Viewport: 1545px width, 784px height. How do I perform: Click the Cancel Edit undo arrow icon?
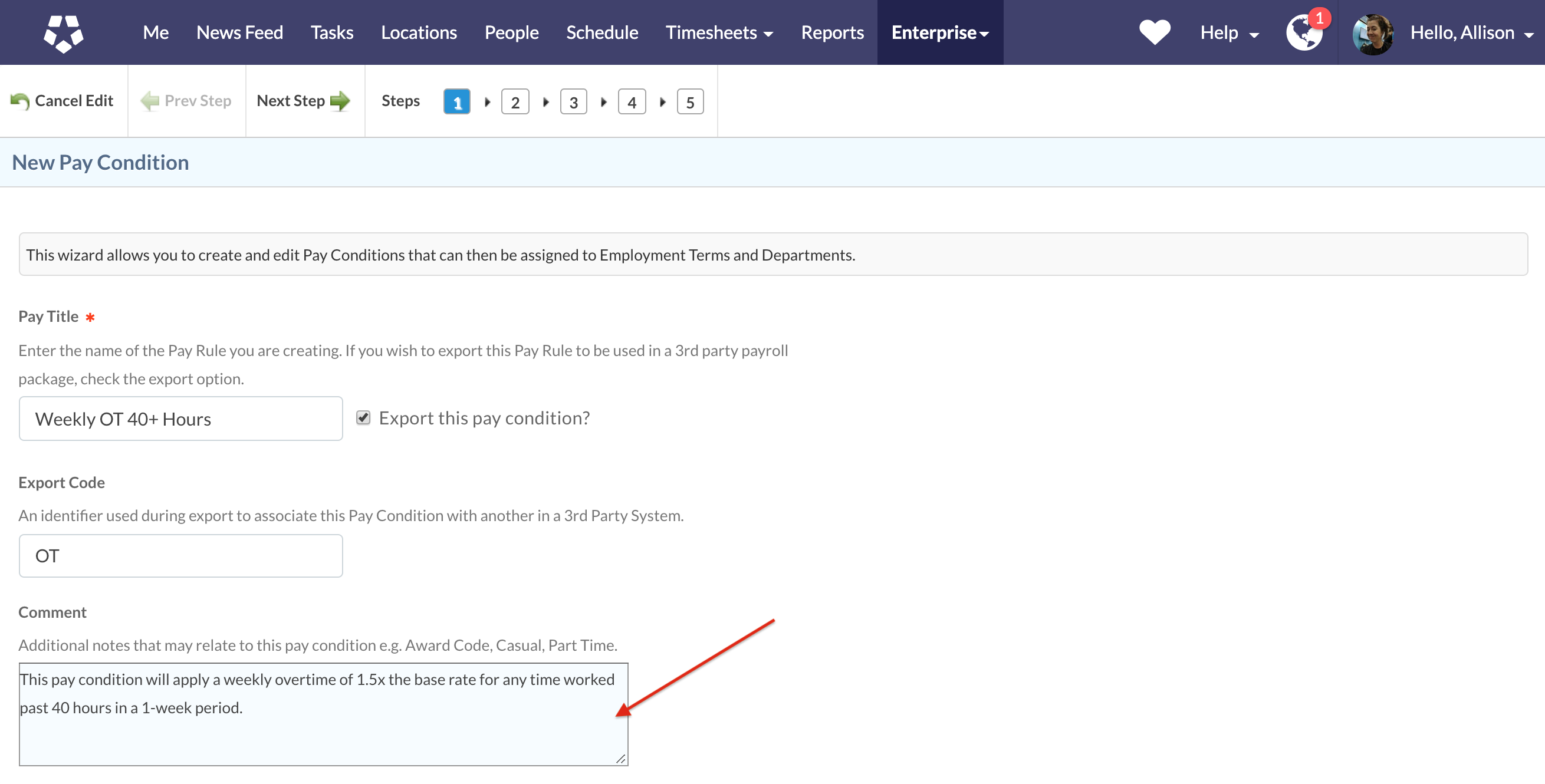click(20, 101)
